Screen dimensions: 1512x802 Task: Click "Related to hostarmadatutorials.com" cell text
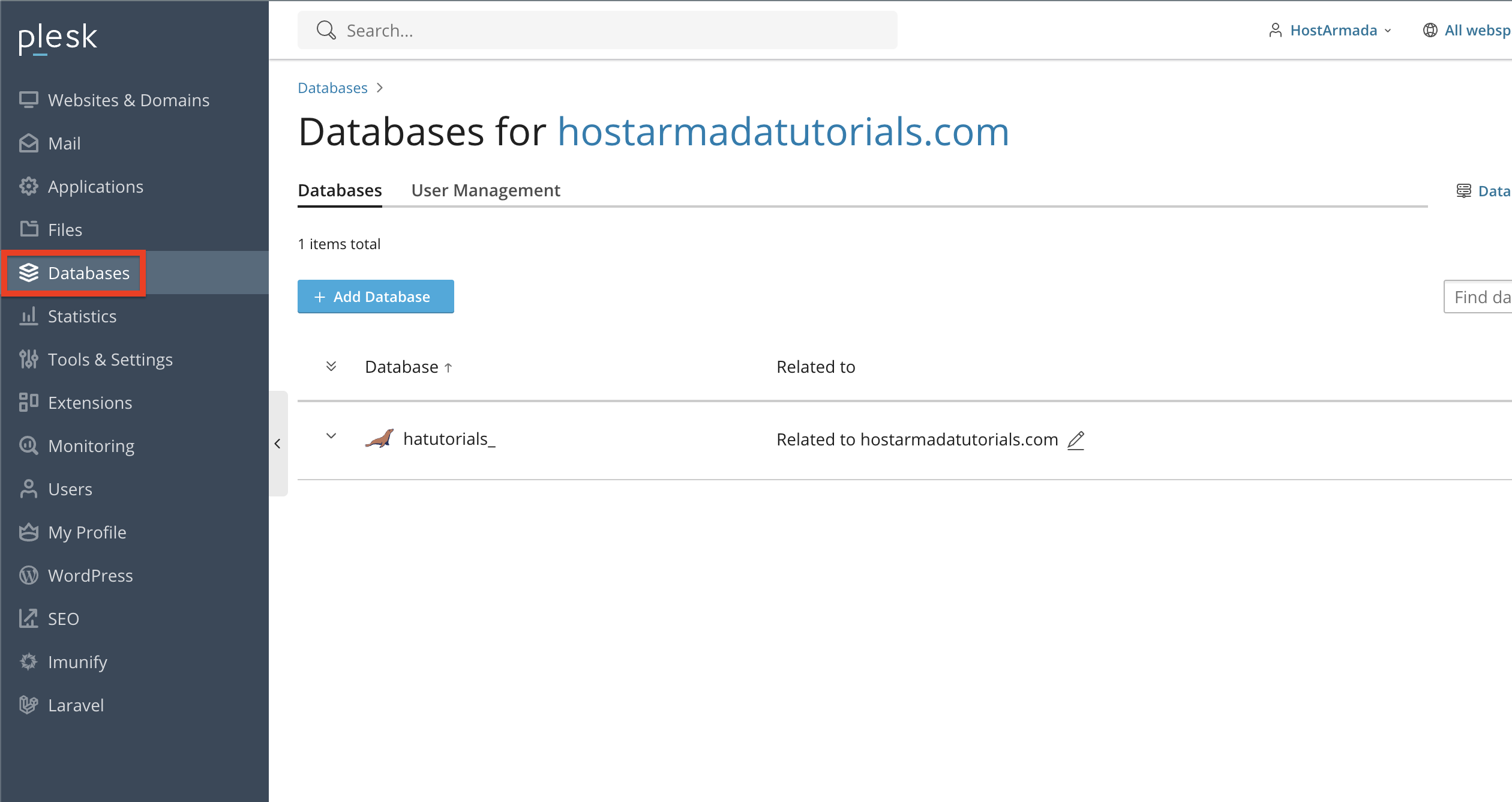917,439
